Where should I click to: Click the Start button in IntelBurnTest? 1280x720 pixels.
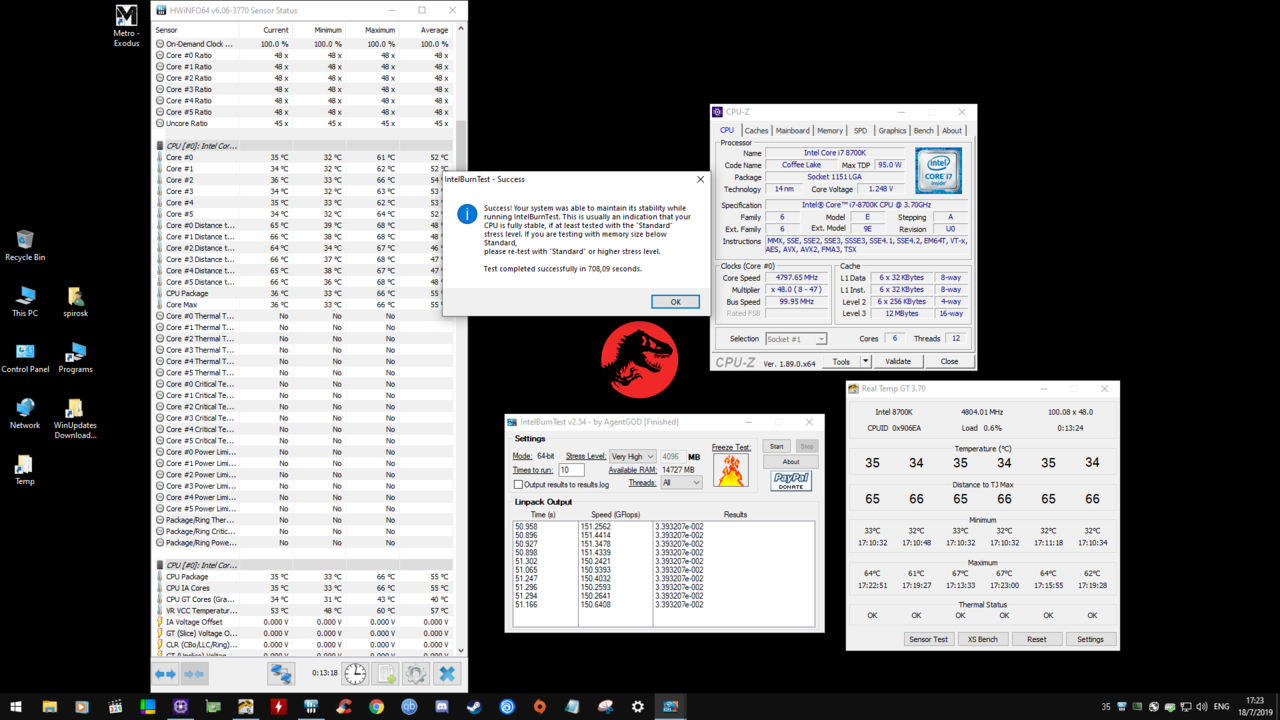776,446
